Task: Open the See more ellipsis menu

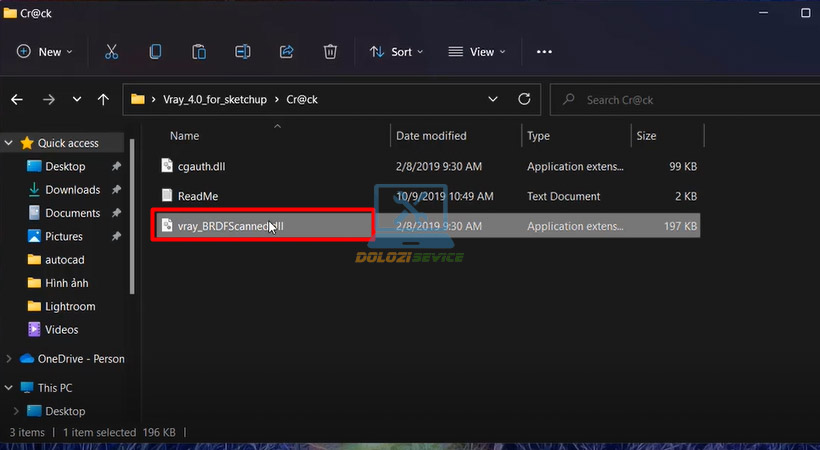Action: pos(544,52)
